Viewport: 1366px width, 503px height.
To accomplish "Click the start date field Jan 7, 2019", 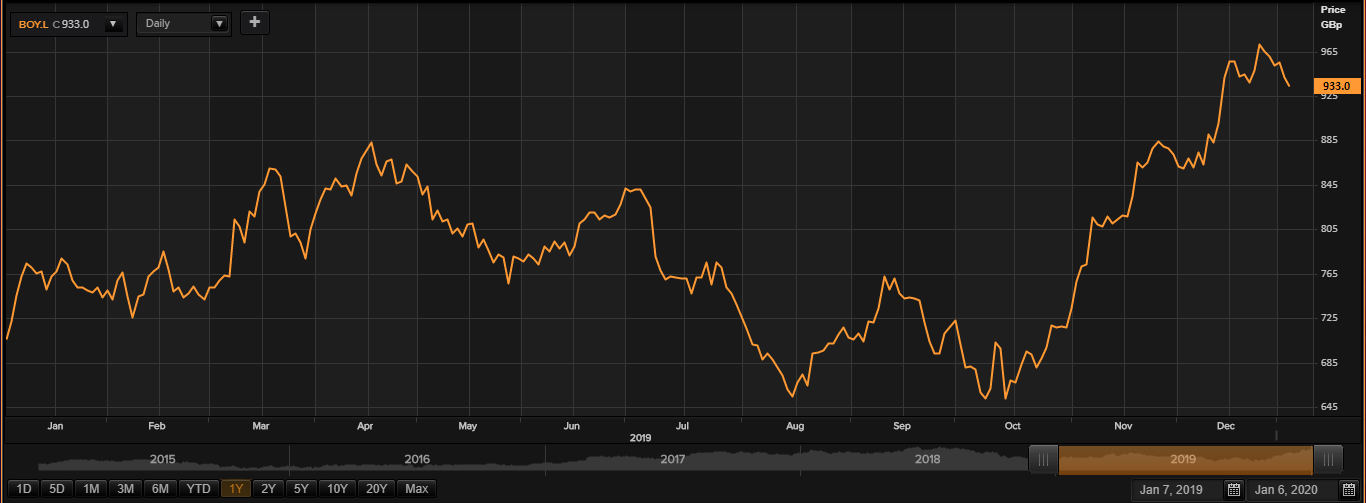I will (1177, 490).
